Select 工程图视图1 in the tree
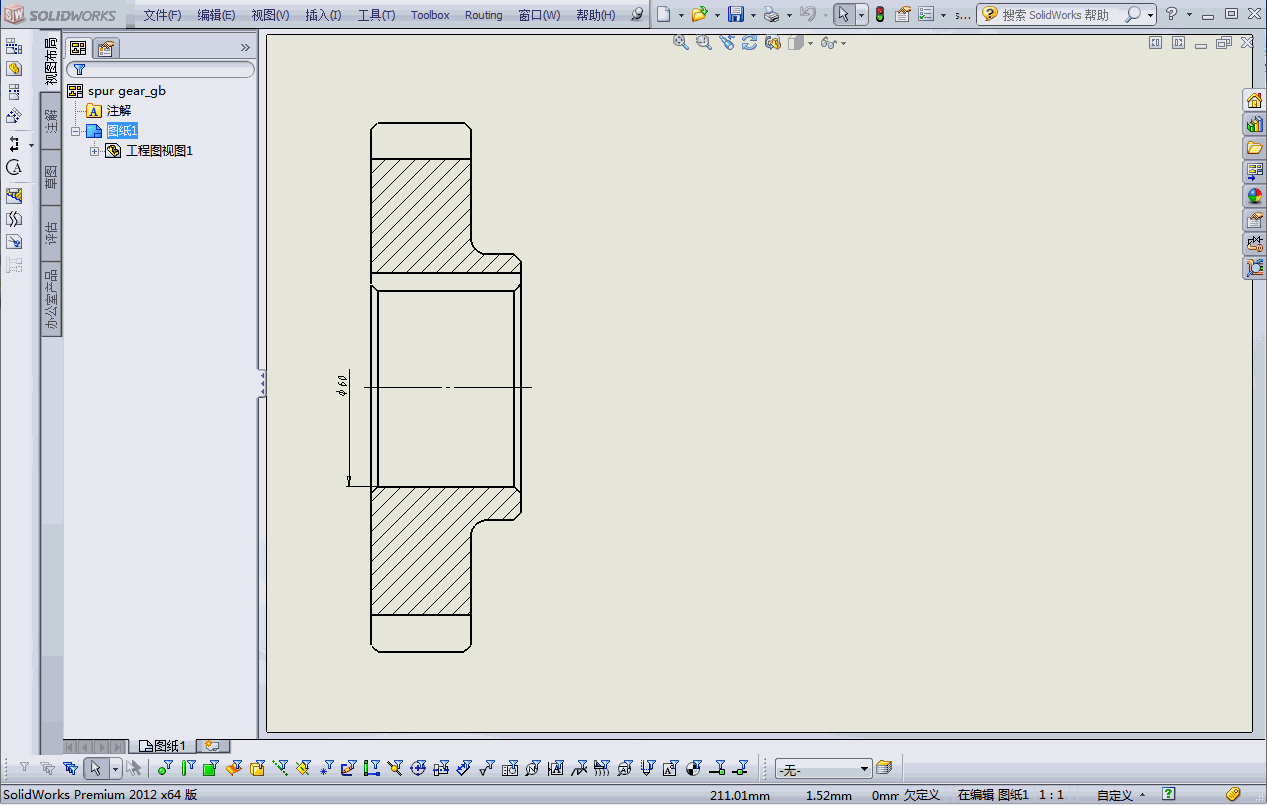This screenshot has width=1267, height=805. click(159, 151)
